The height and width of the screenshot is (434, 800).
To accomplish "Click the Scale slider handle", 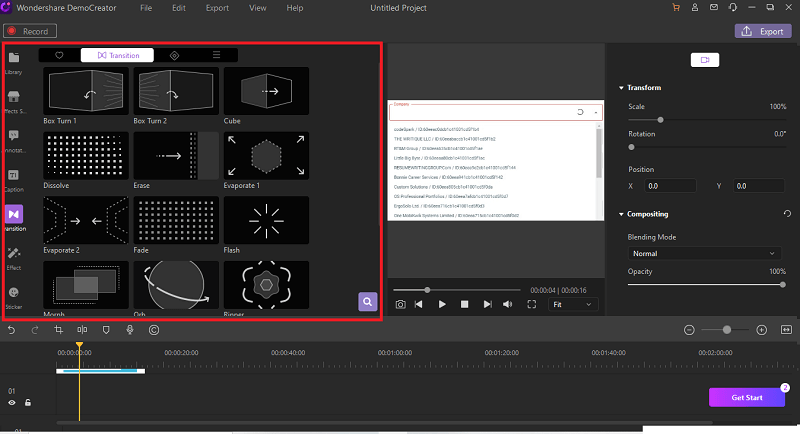I will coord(660,120).
